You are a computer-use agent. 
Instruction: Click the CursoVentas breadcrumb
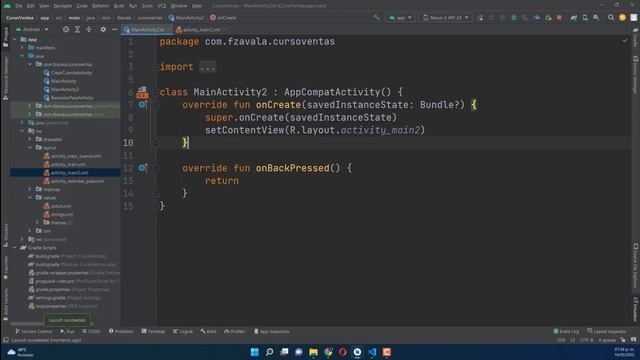(x=20, y=18)
